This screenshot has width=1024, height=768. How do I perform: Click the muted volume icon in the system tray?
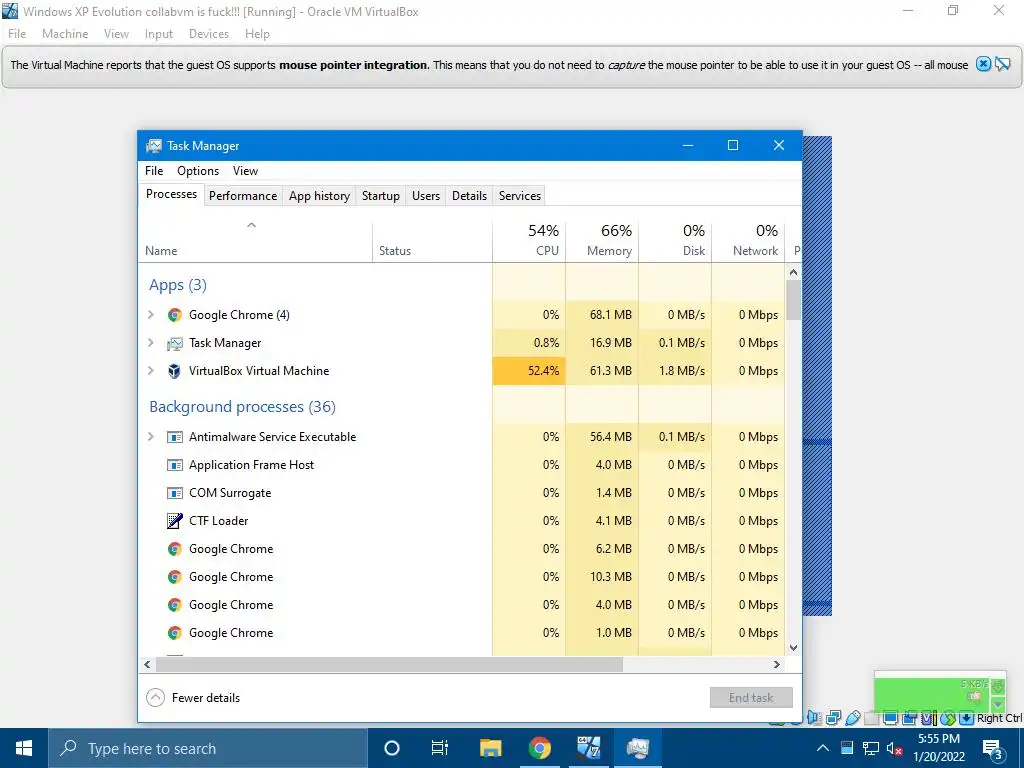click(895, 748)
